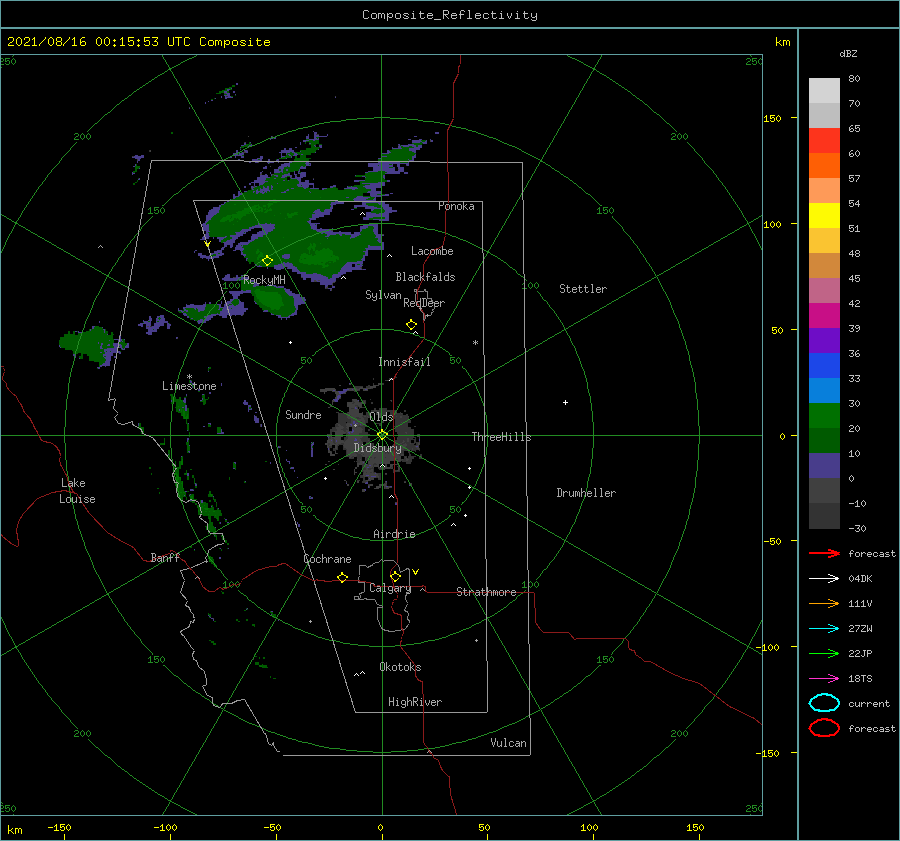900x841 pixels.
Task: Click the white 04DK arrow icon
Action: tap(824, 579)
